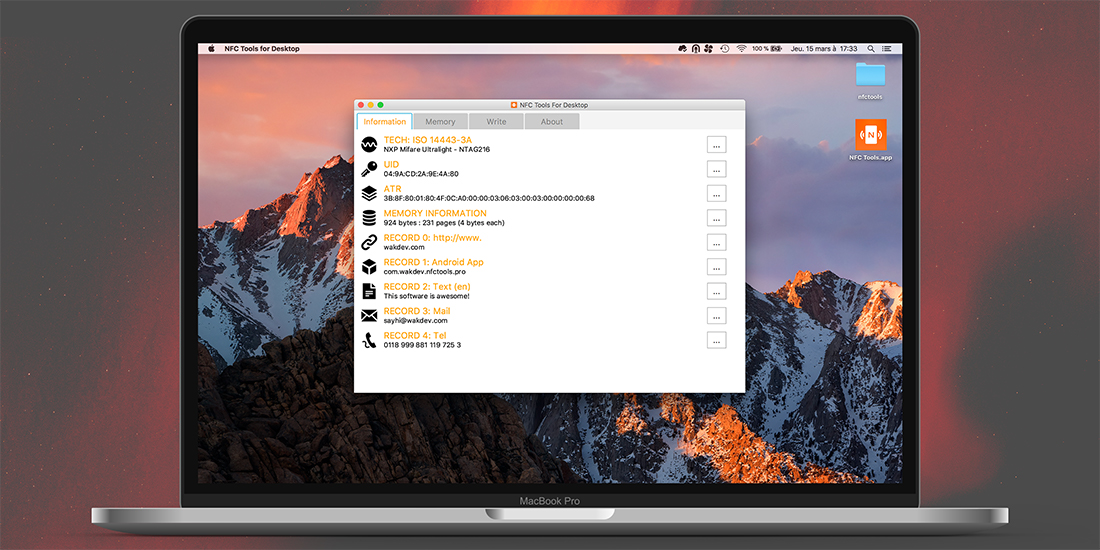Click the waveform icon beside TECH: ISO 14443-3A

click(x=369, y=145)
